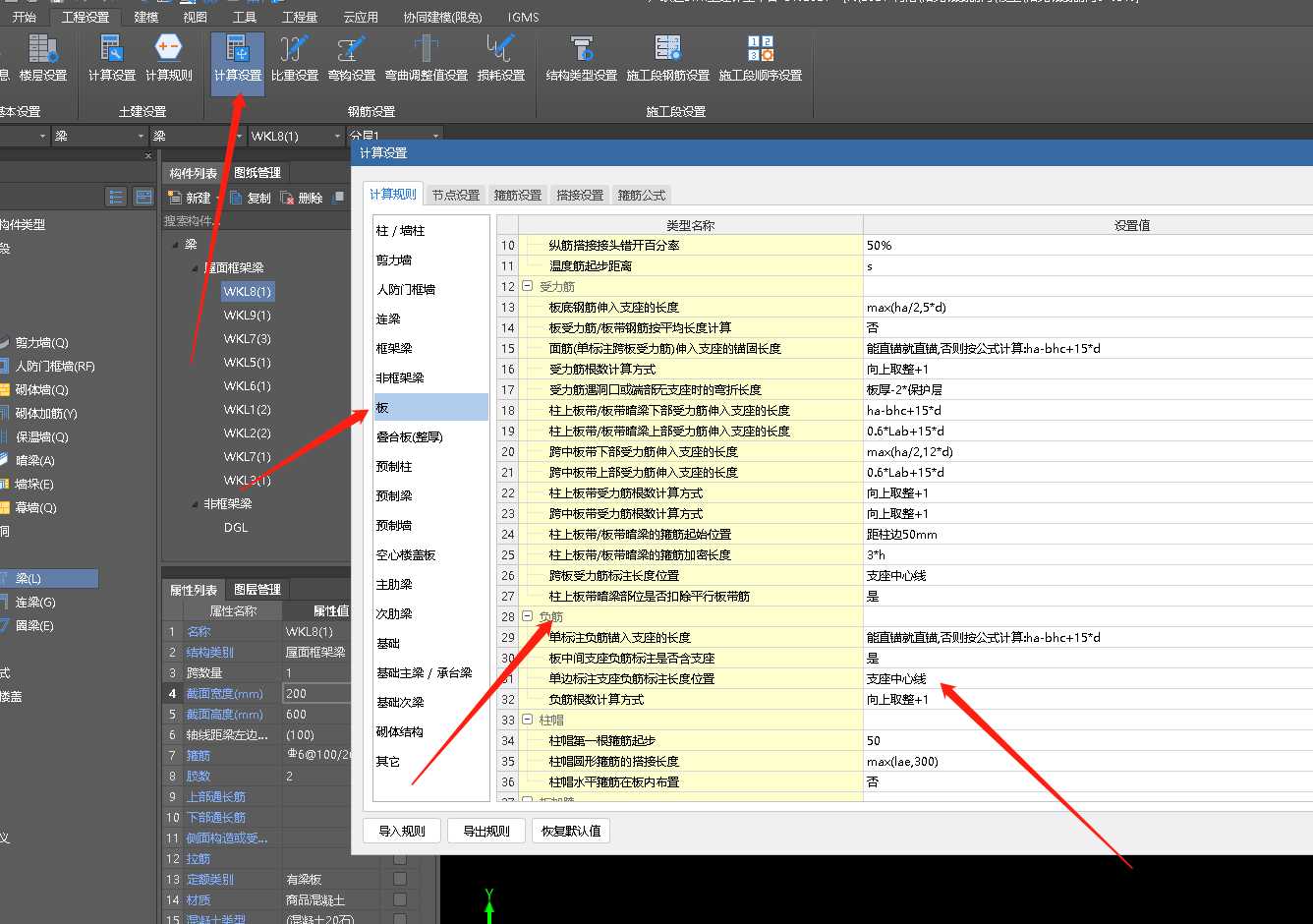Select 剪力墙(Q) in navigation
This screenshot has width=1313, height=924.
pyautogui.click(x=41, y=343)
